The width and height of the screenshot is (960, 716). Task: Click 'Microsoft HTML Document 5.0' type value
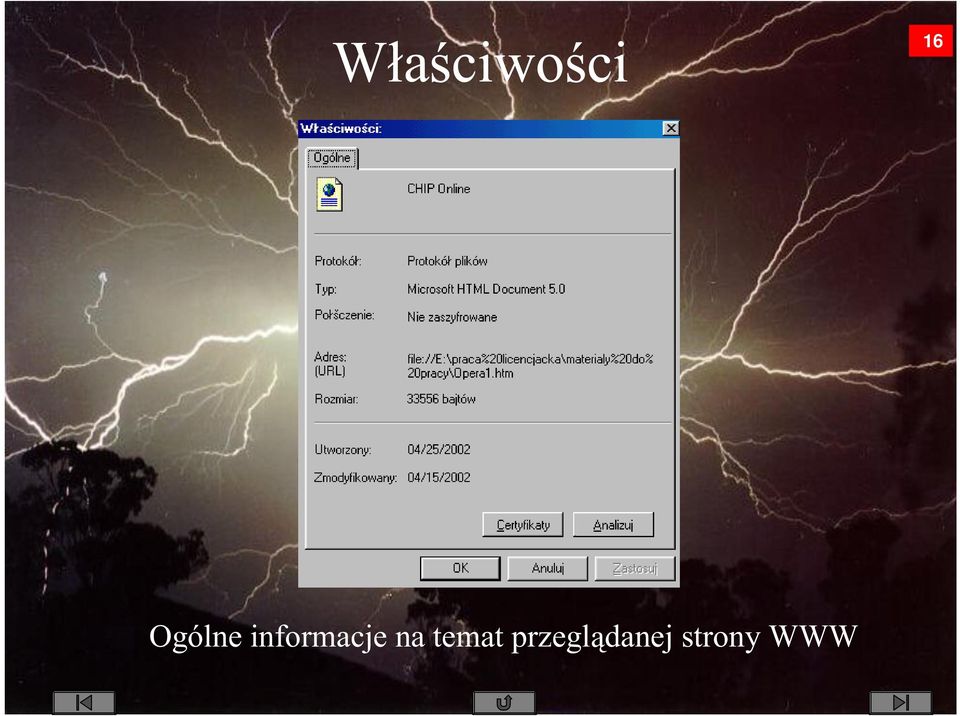pos(486,289)
